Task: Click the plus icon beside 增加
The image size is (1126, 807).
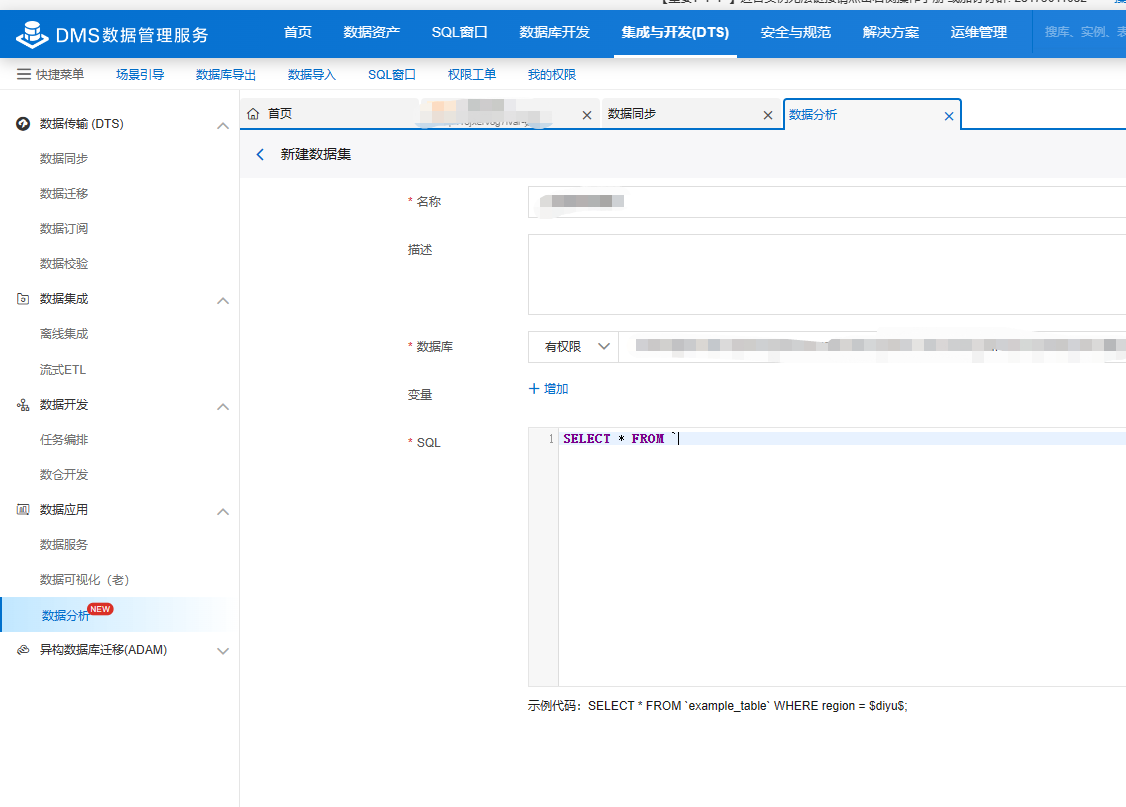Action: coord(534,388)
